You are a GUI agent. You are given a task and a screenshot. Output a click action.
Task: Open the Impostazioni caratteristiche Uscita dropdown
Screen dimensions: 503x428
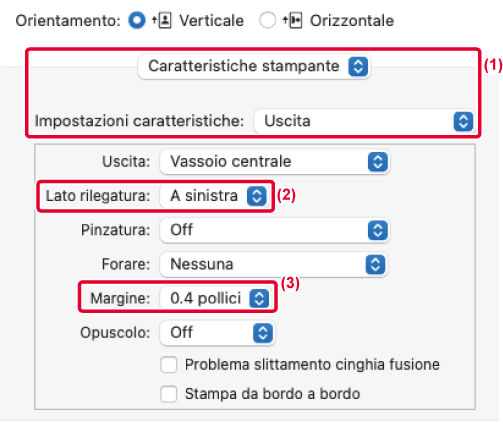[x=365, y=121]
